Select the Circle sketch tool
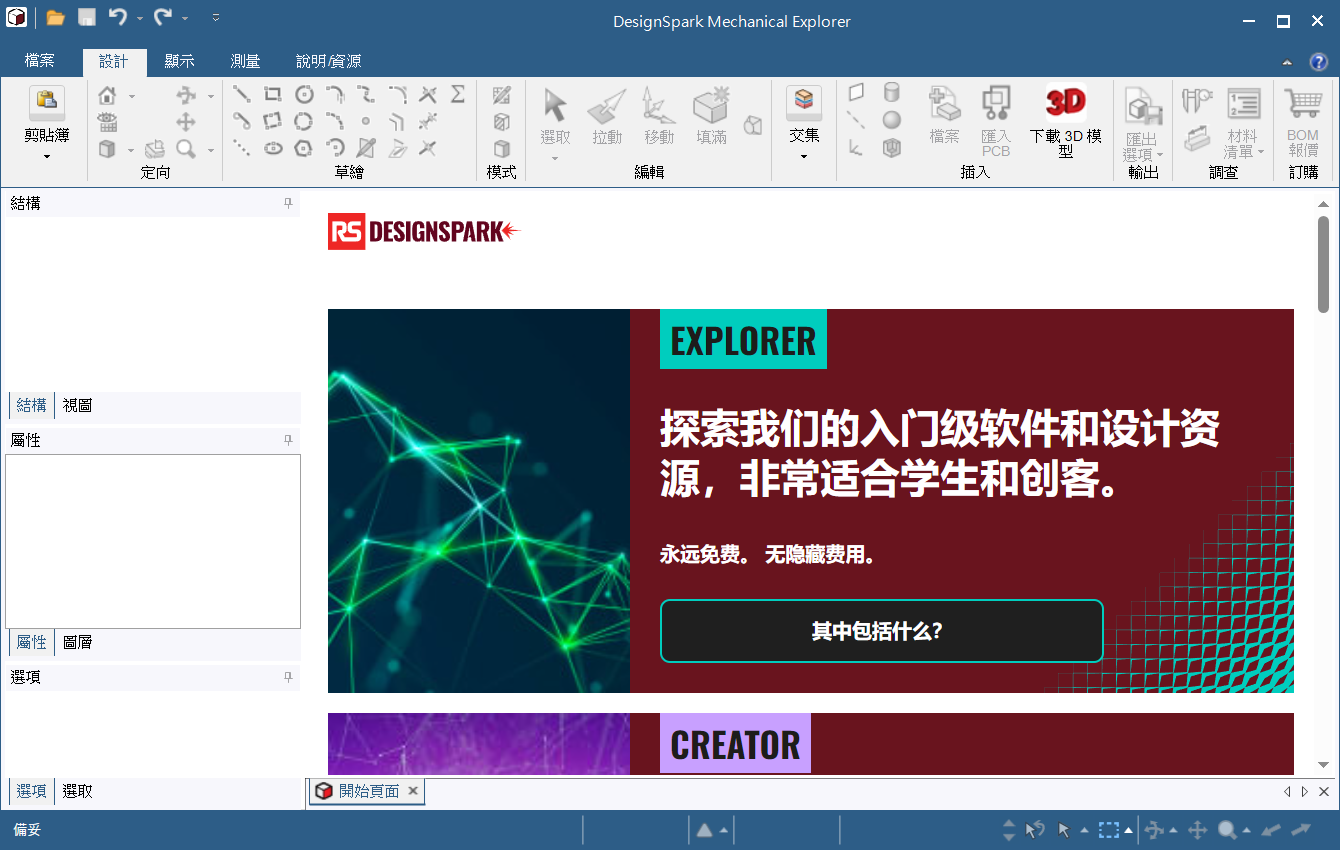The height and width of the screenshot is (850, 1340). coord(304,95)
